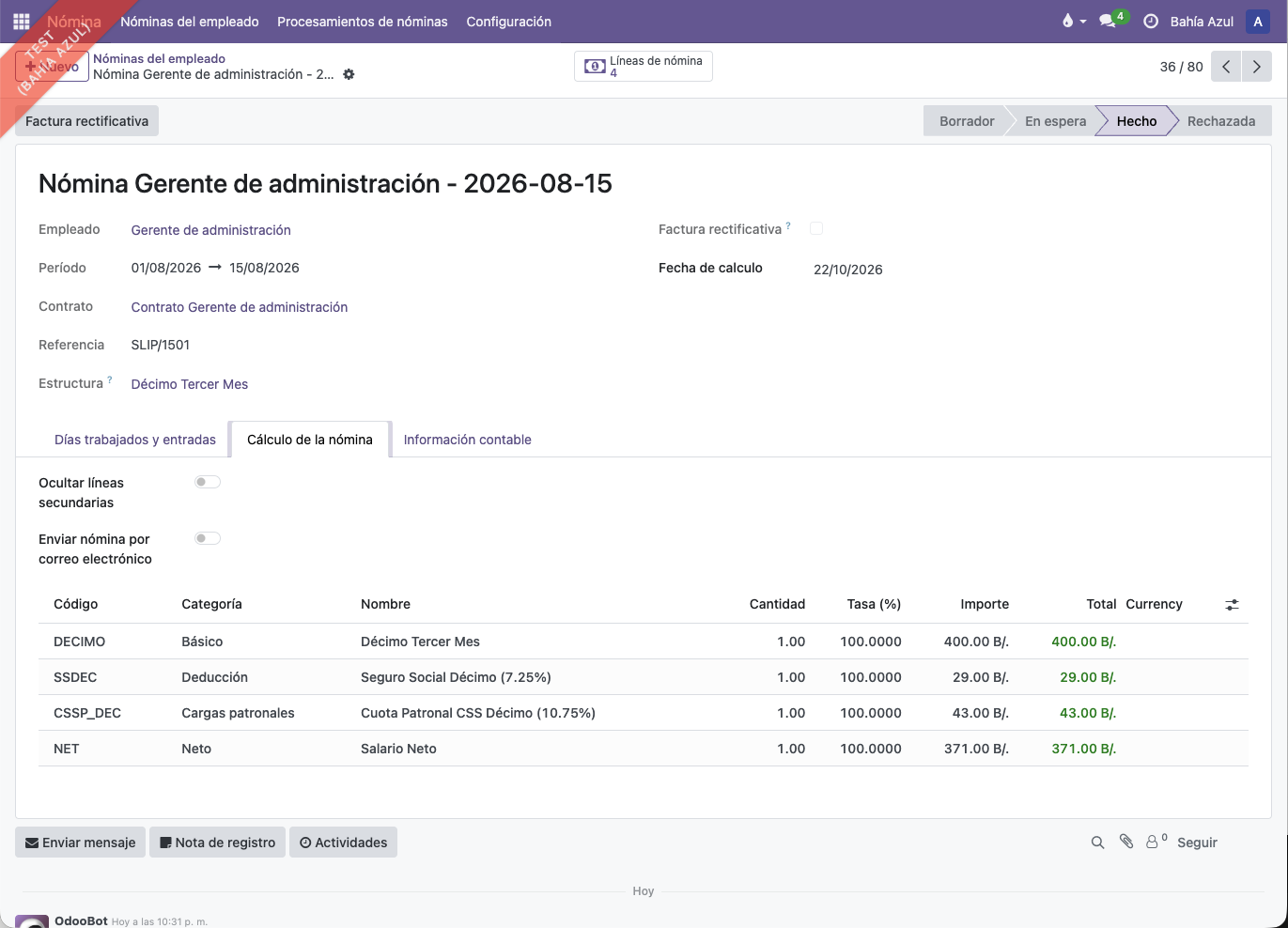Viewport: 1288px width, 928px height.
Task: Open Líneas de nómina stat button
Action: [644, 66]
